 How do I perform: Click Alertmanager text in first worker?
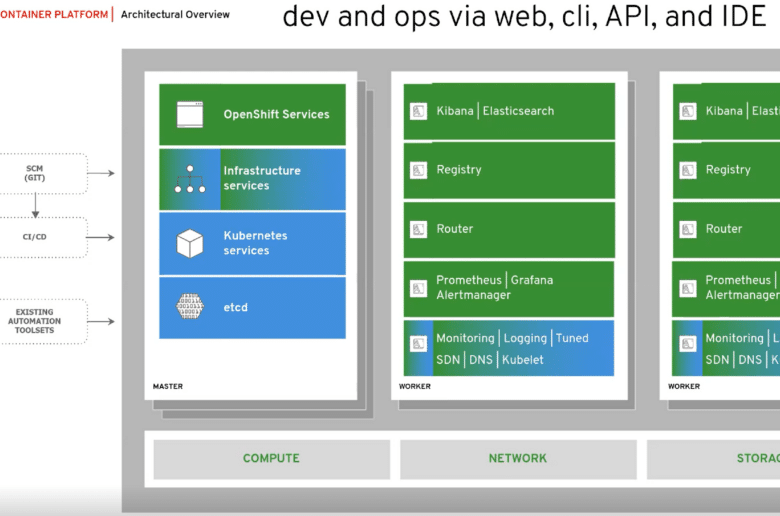tap(474, 295)
